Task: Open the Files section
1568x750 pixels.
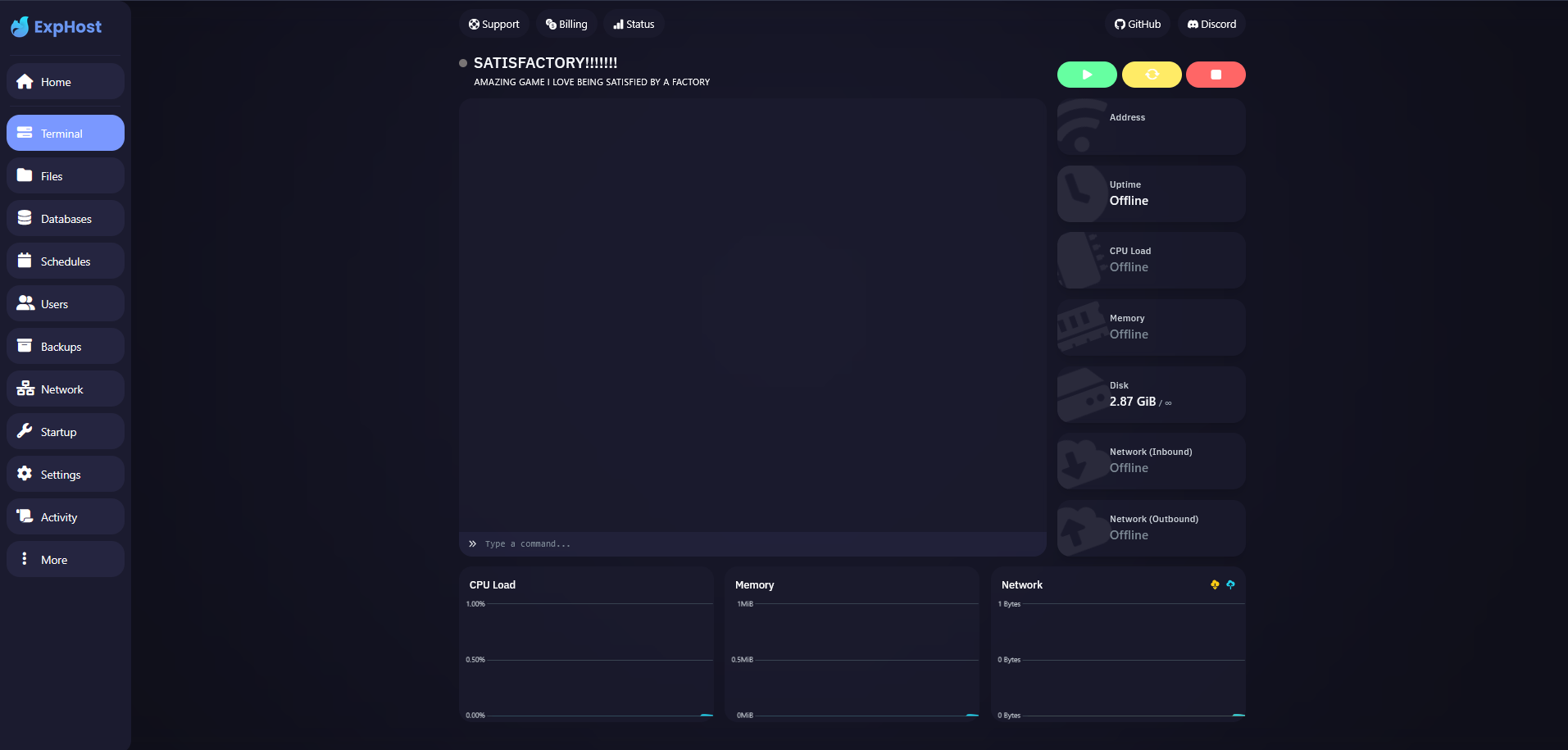Action: [66, 175]
